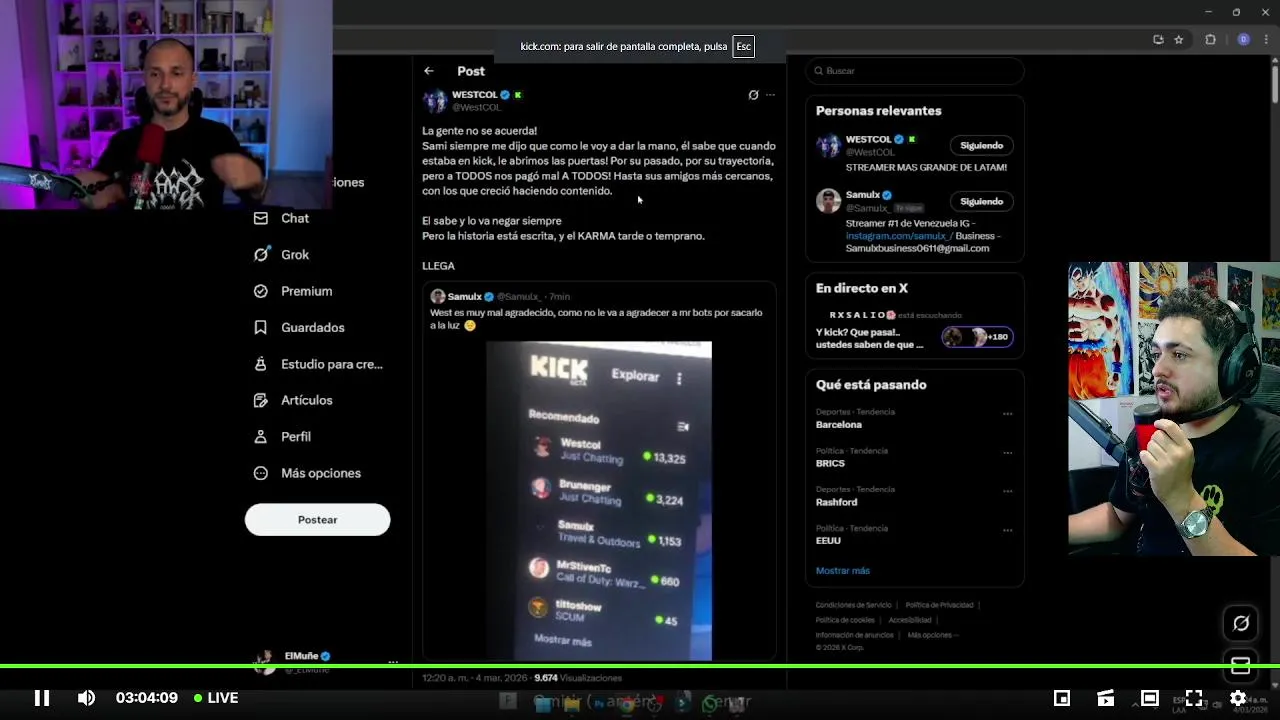The image size is (1280, 720).
Task: Enable picture-in-picture mode
Action: coord(1062,698)
